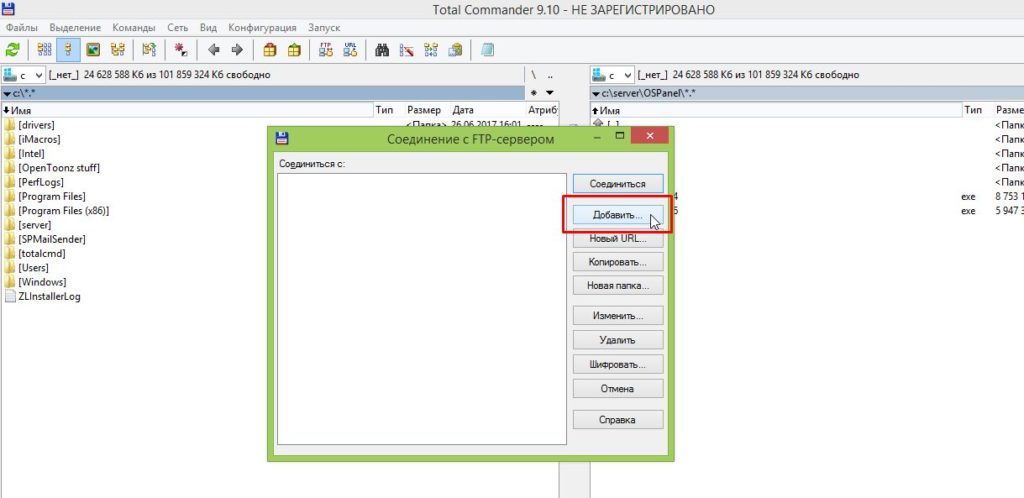Click the Новый URL... button
The image size is (1024, 498).
coord(617,238)
